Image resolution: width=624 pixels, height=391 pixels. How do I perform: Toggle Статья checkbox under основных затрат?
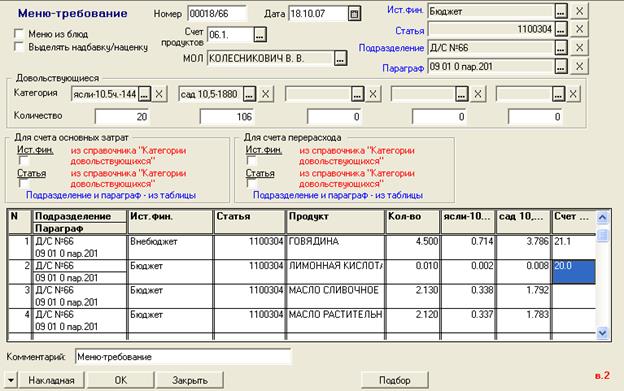tap(24, 183)
